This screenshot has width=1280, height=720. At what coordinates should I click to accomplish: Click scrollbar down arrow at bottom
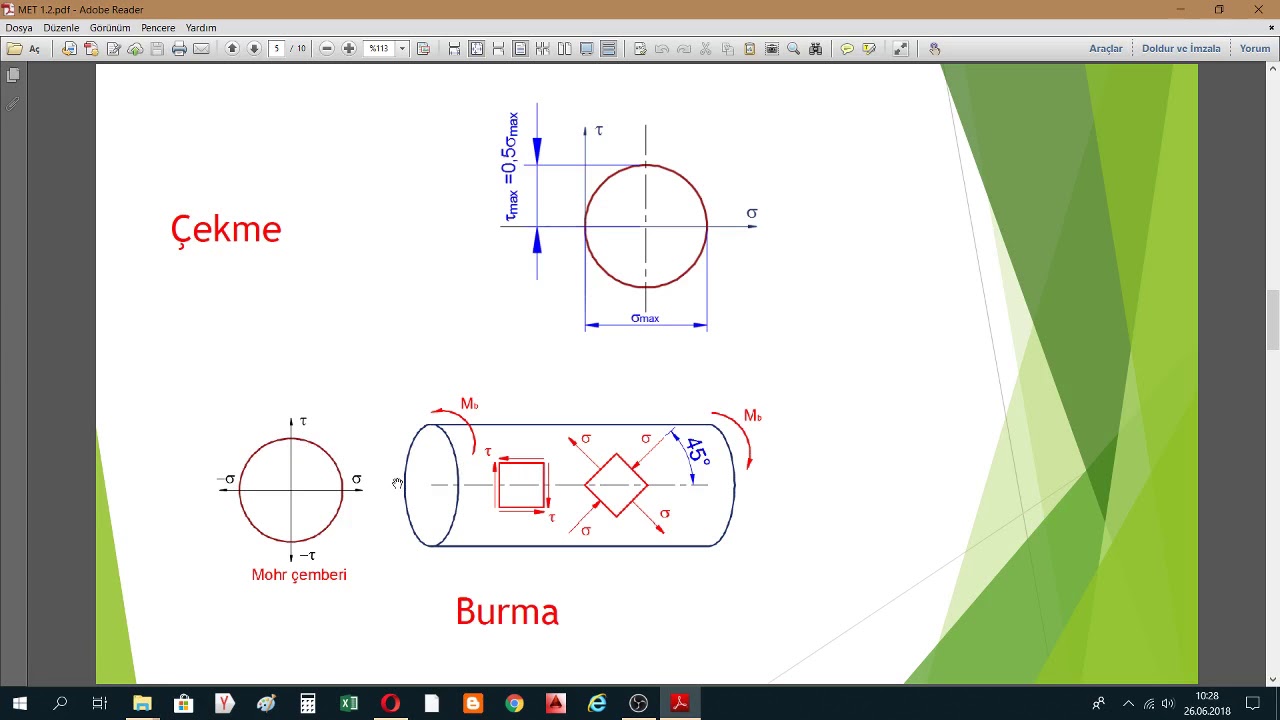coord(1272,679)
